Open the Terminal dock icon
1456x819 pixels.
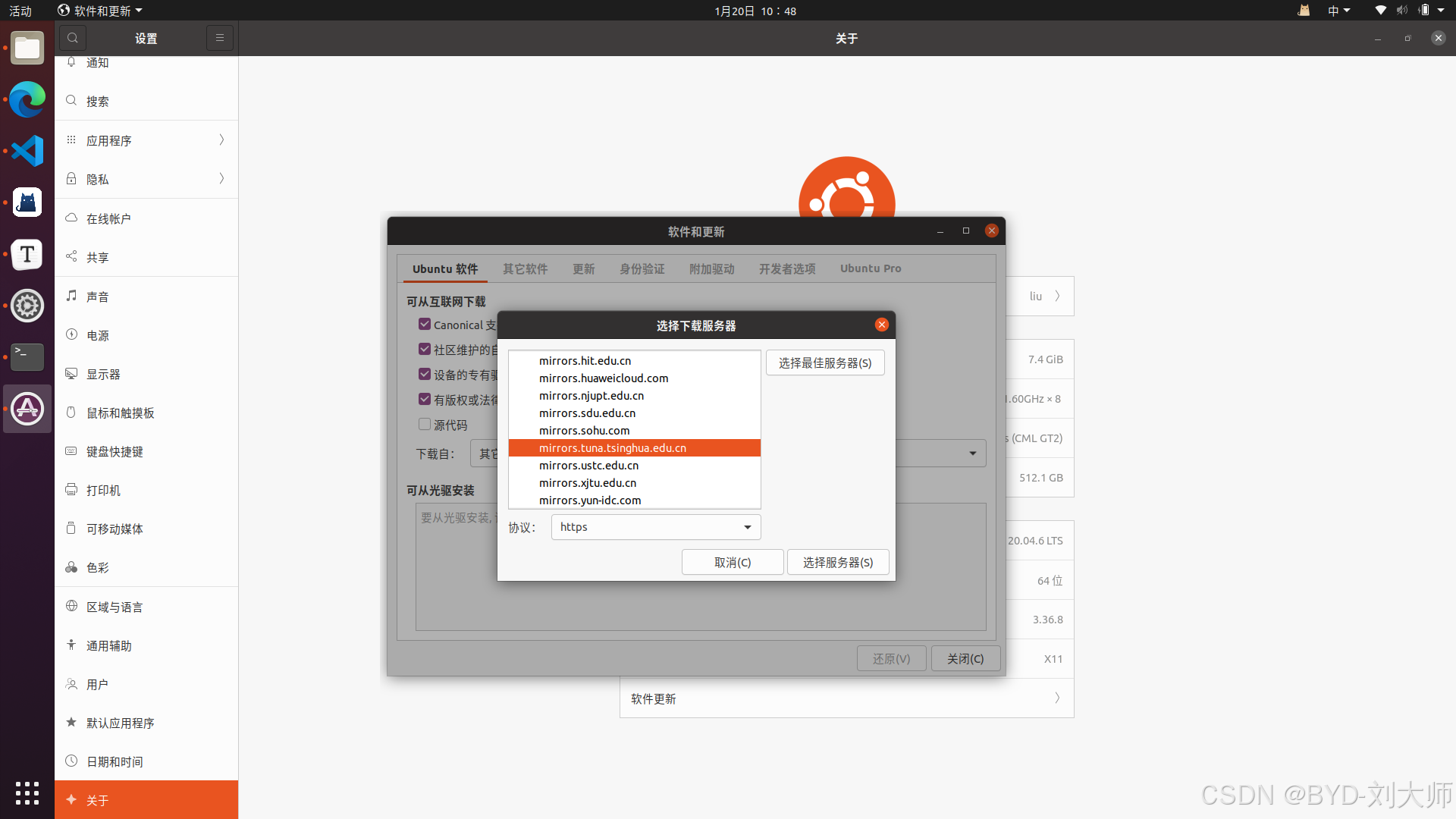27,356
